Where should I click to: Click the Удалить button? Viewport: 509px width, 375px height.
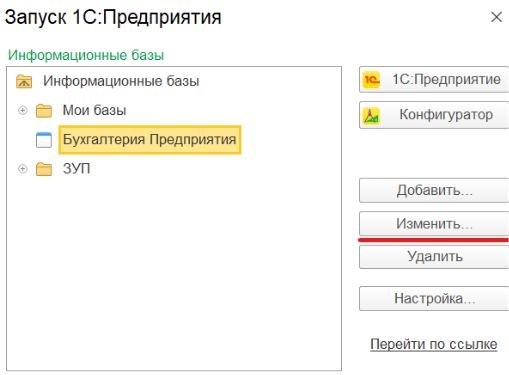tap(434, 257)
